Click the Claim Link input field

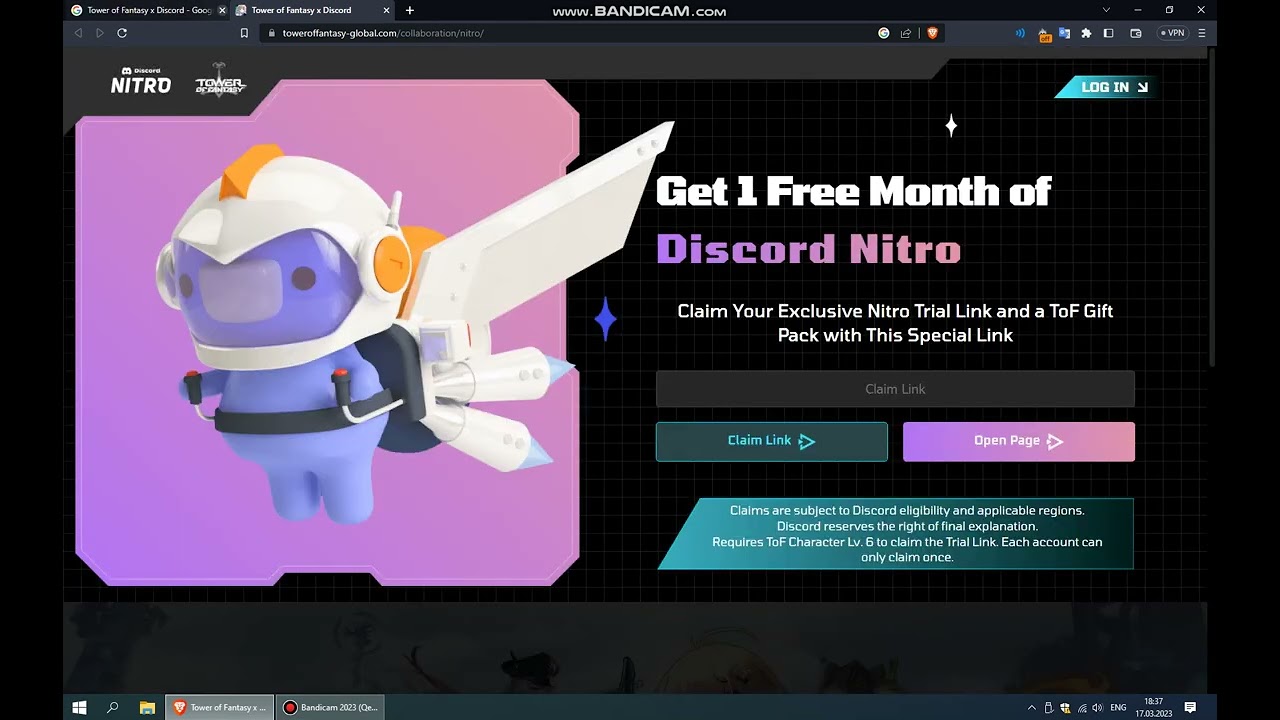click(895, 389)
